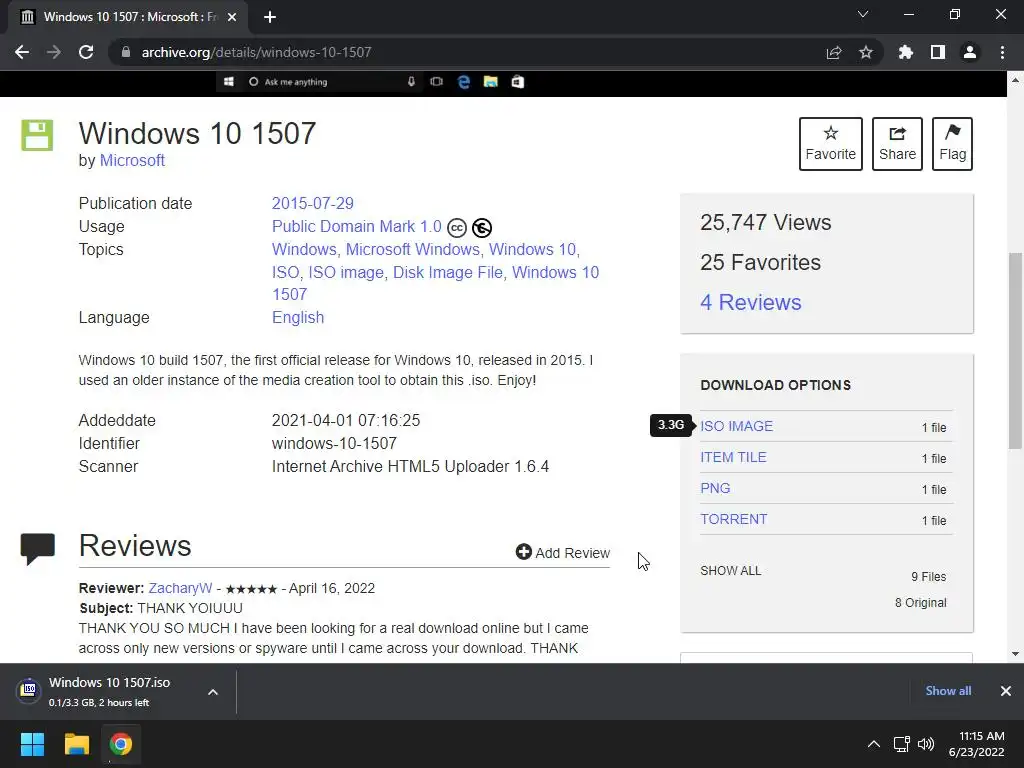This screenshot has width=1024, height=768.
Task: Click the '25 Favorites' count text
Action: pos(760,263)
